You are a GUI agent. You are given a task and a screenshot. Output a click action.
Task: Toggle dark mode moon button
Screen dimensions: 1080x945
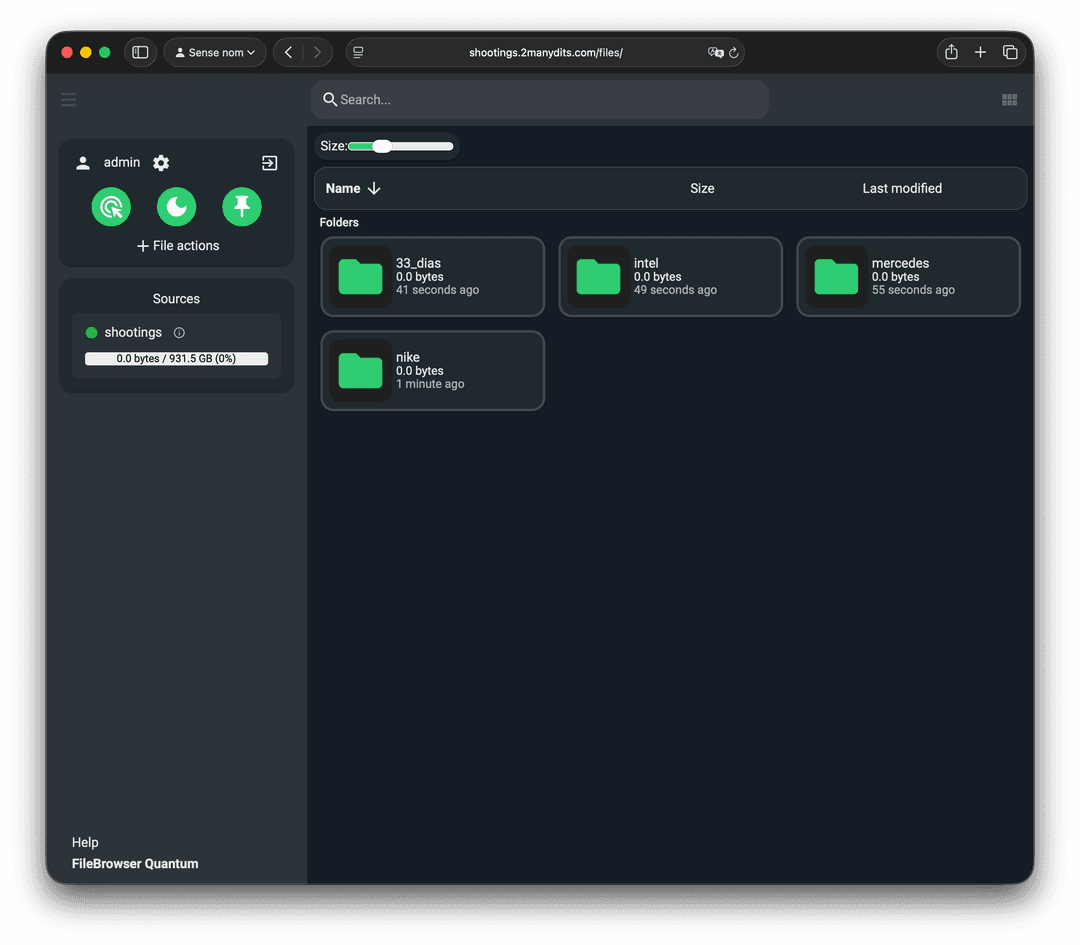point(177,207)
